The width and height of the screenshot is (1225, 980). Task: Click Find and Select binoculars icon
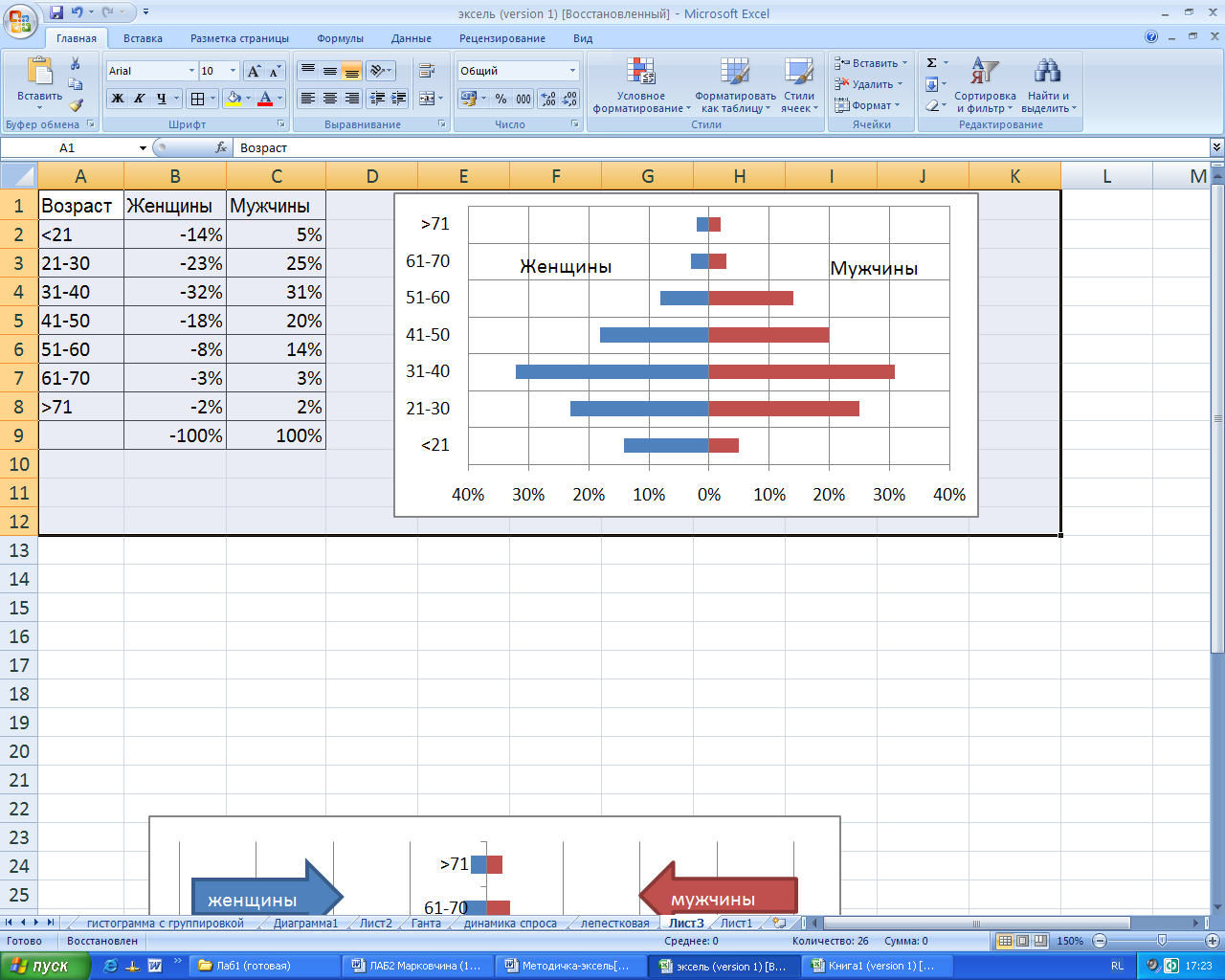point(1048,86)
